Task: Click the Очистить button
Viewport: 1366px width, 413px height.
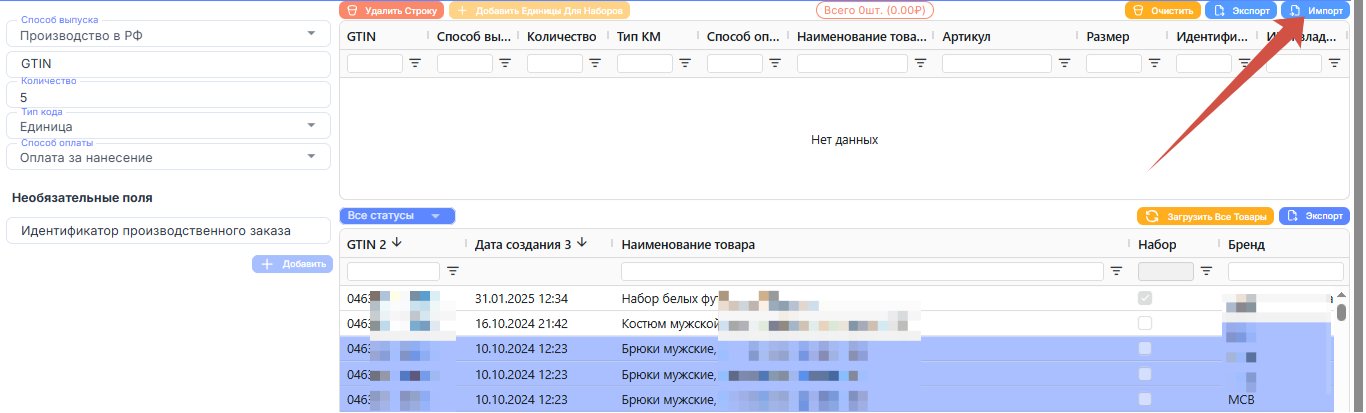Action: pyautogui.click(x=1163, y=11)
